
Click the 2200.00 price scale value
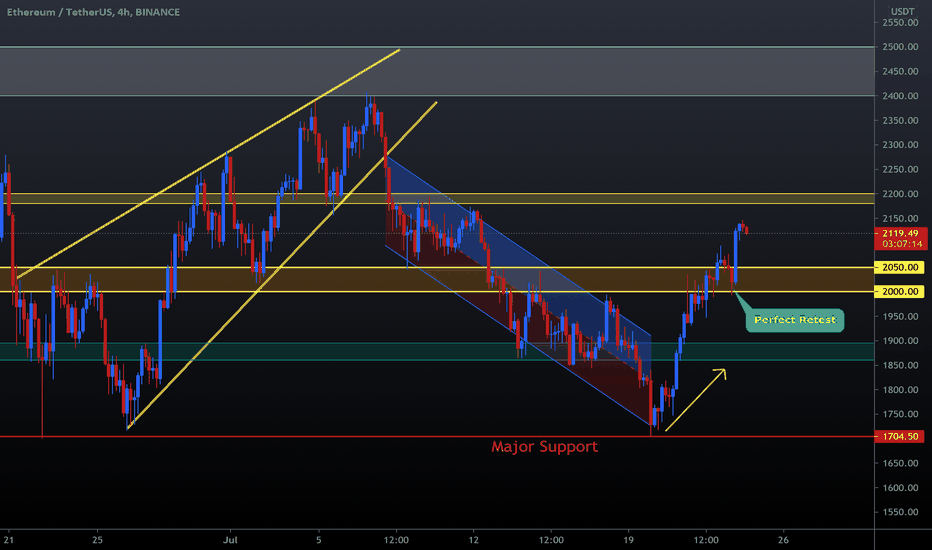pos(900,194)
